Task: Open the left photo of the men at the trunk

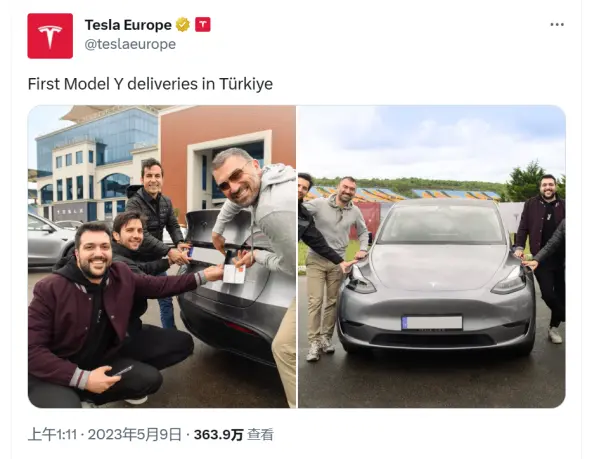Action: [x=162, y=257]
